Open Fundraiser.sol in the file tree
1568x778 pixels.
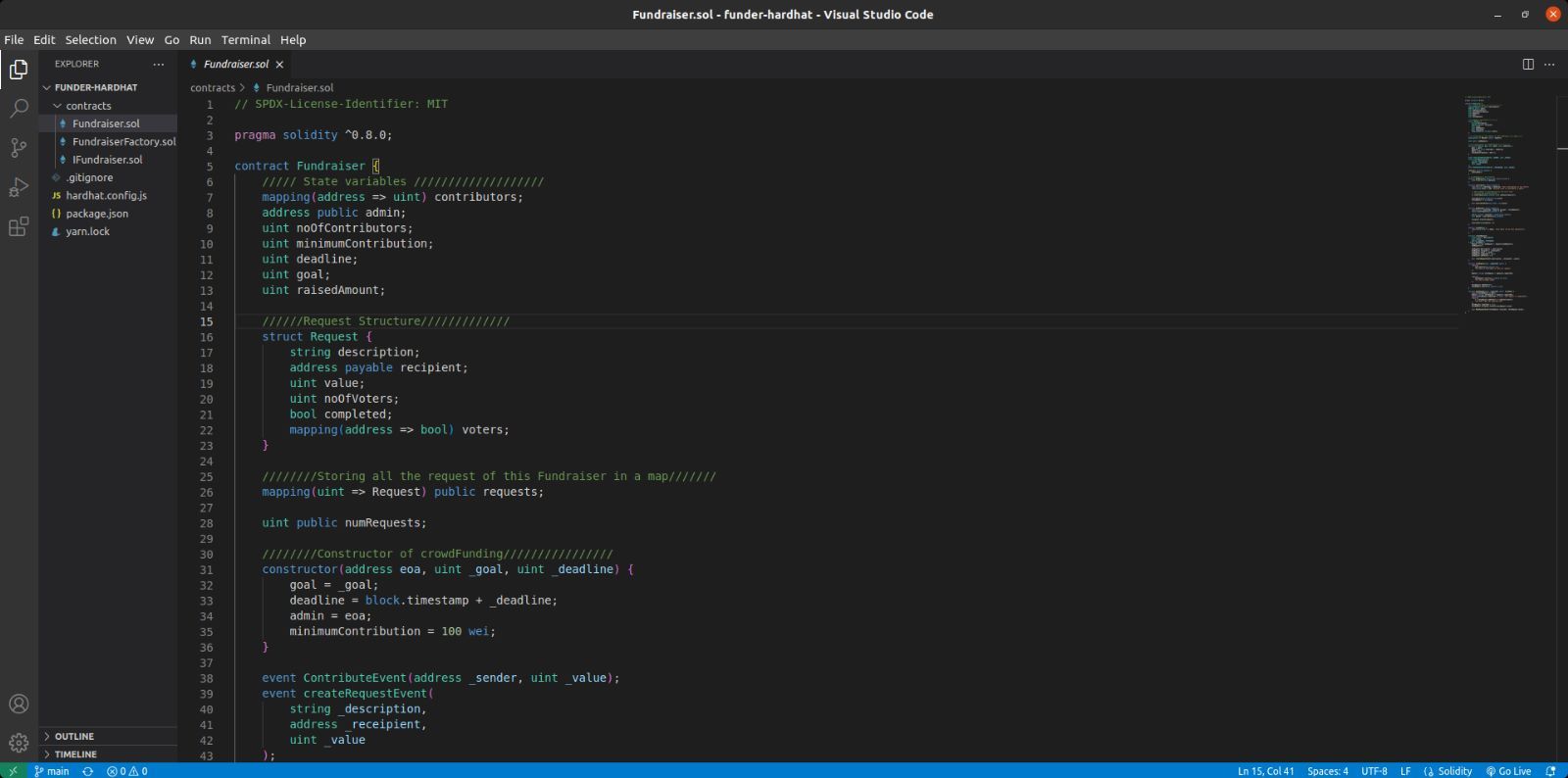pos(106,123)
